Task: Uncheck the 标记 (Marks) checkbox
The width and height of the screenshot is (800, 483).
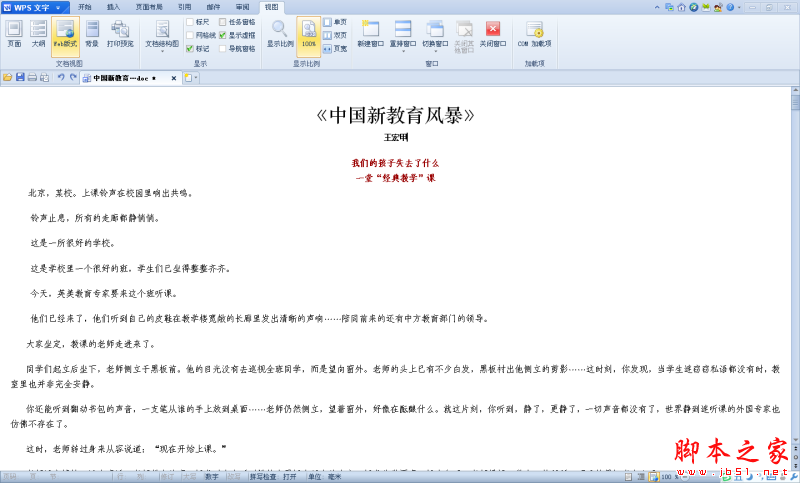Action: coord(190,48)
